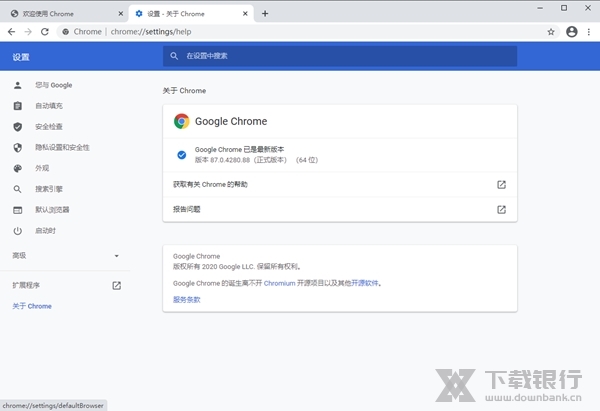Click the forward navigation arrow
This screenshot has height=411, width=600.
click(28, 32)
